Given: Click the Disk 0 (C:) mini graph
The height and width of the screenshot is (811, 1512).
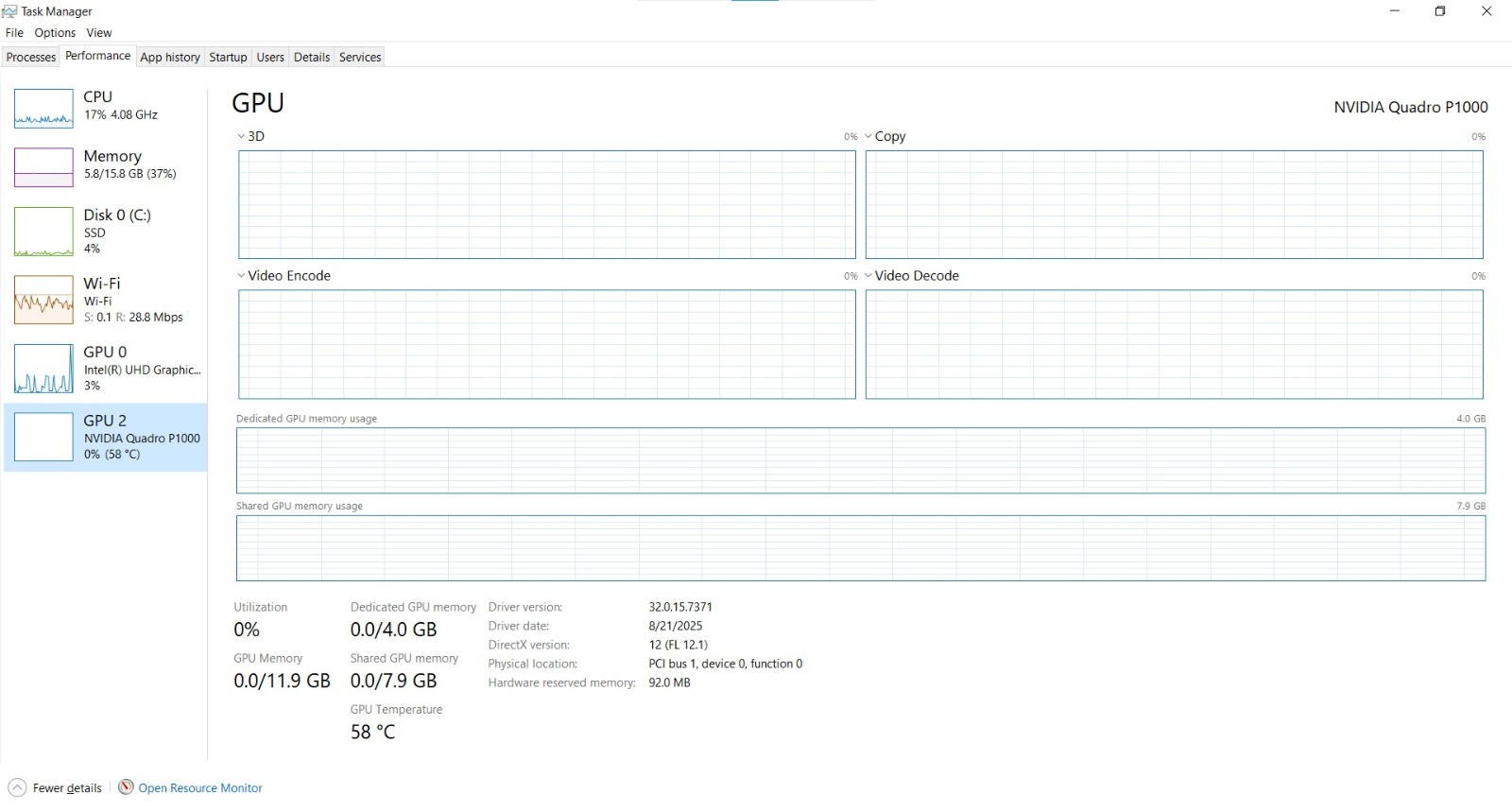Looking at the screenshot, I should click(43, 232).
